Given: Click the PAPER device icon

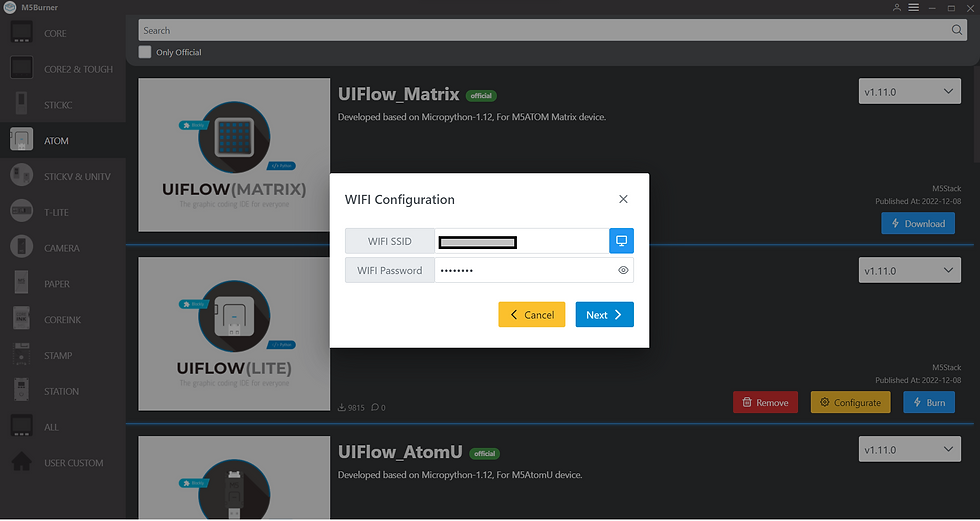Looking at the screenshot, I should coord(22,282).
